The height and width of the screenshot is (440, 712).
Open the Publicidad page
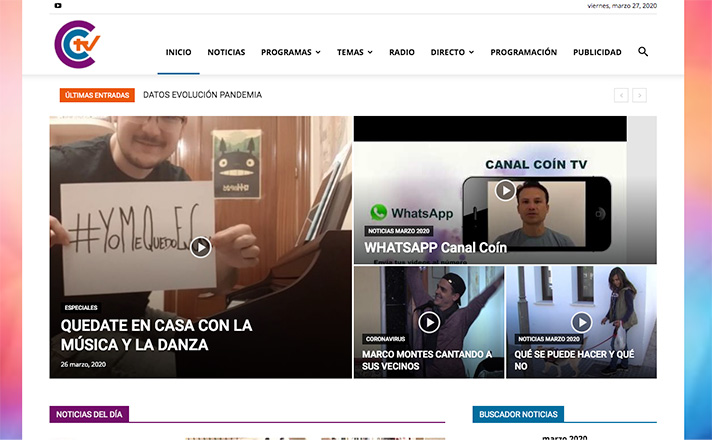point(597,52)
